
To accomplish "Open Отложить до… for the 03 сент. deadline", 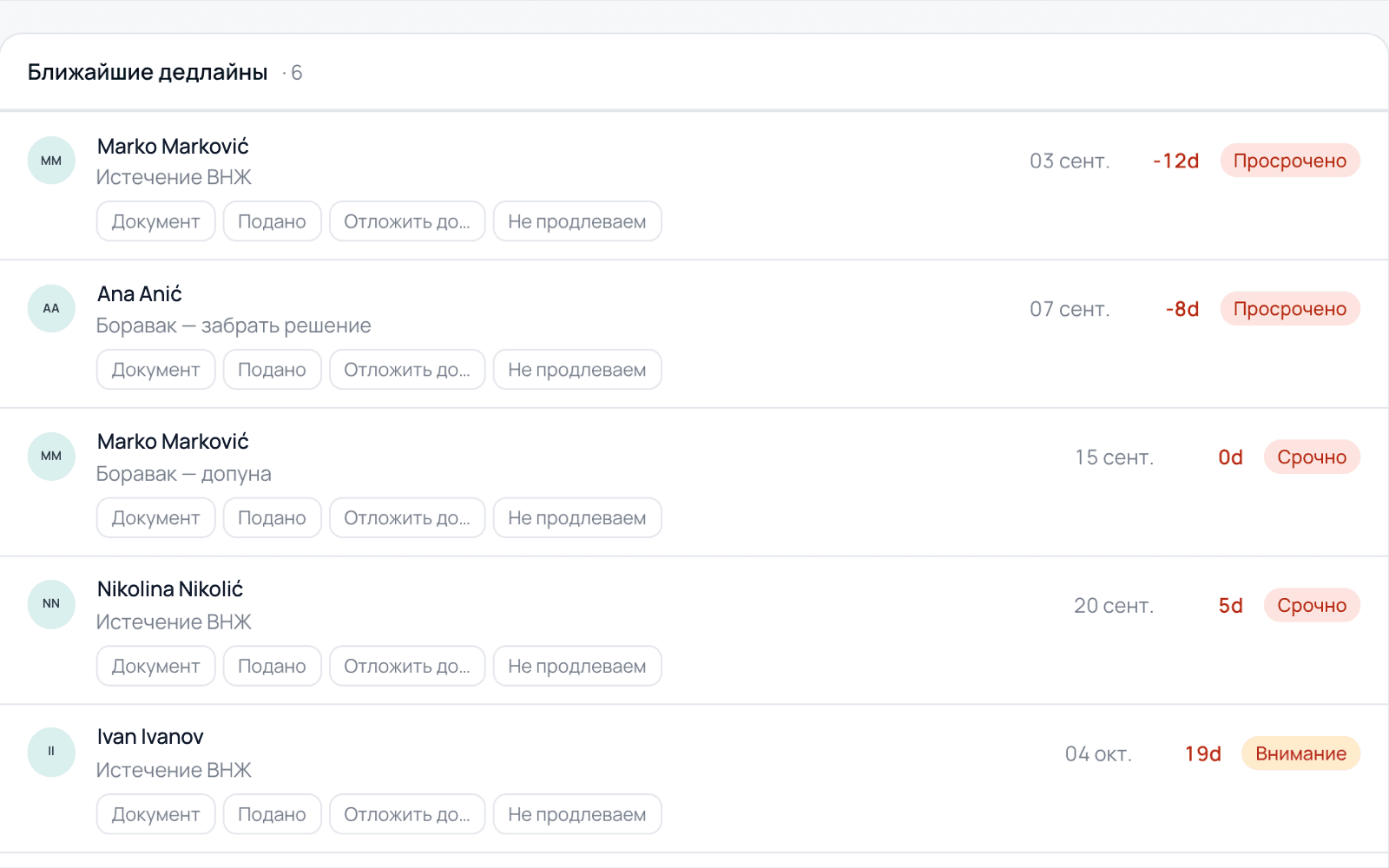I will pos(407,221).
